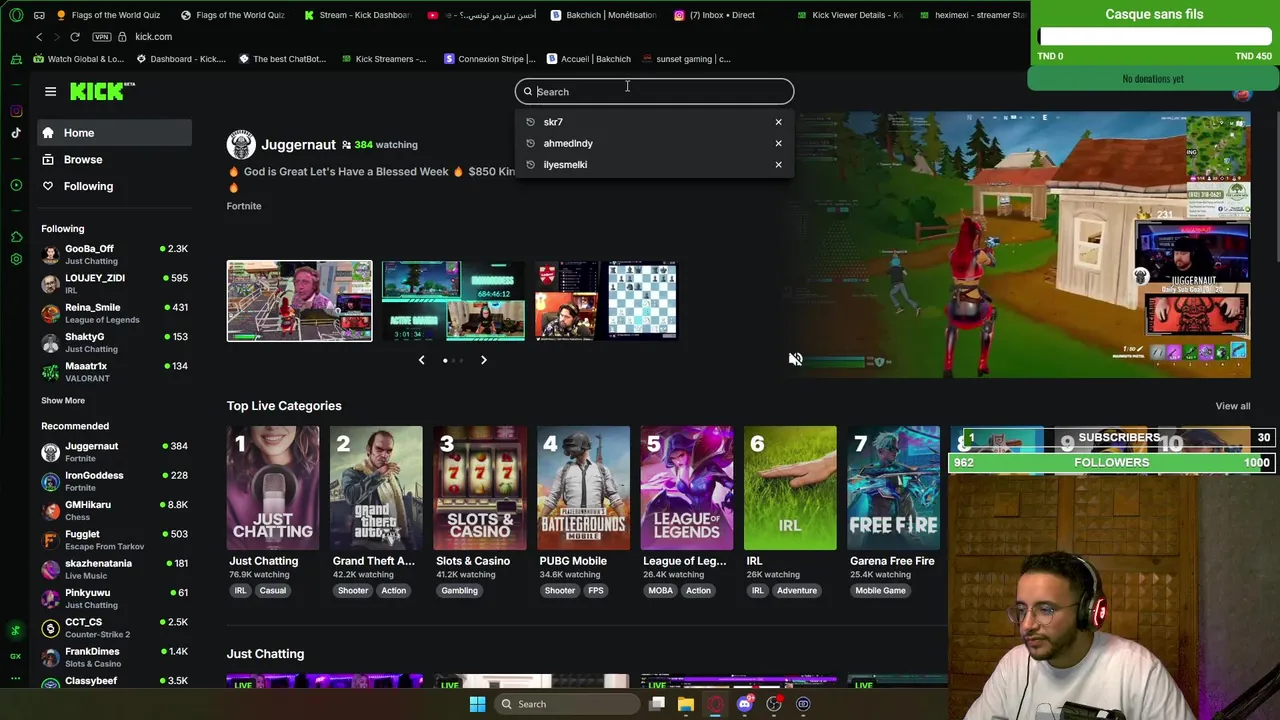Click the Kick logo in the header
Image resolution: width=1280 pixels, height=720 pixels.
[x=102, y=91]
